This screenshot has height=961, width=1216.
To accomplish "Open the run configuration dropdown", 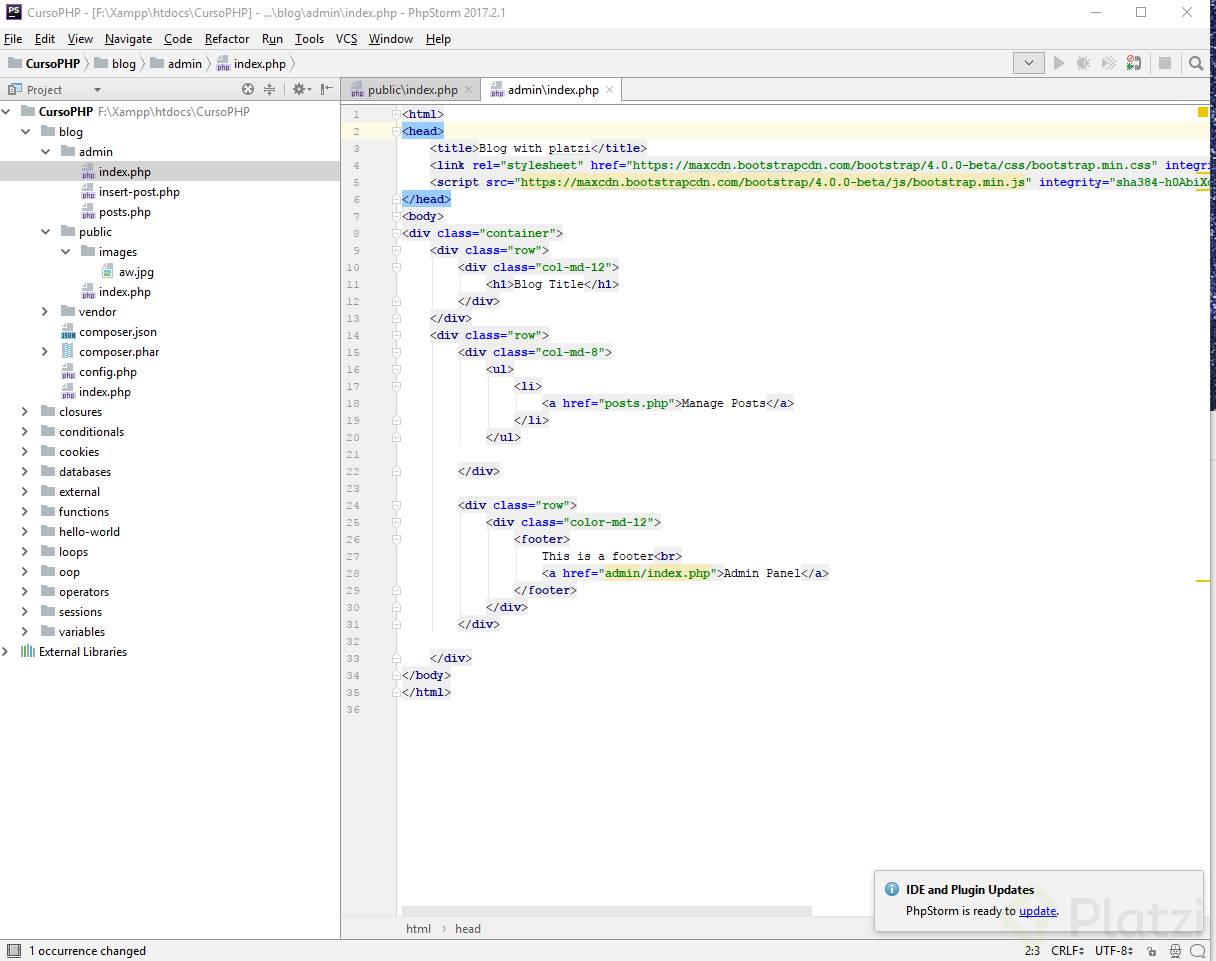I will pyautogui.click(x=1028, y=63).
